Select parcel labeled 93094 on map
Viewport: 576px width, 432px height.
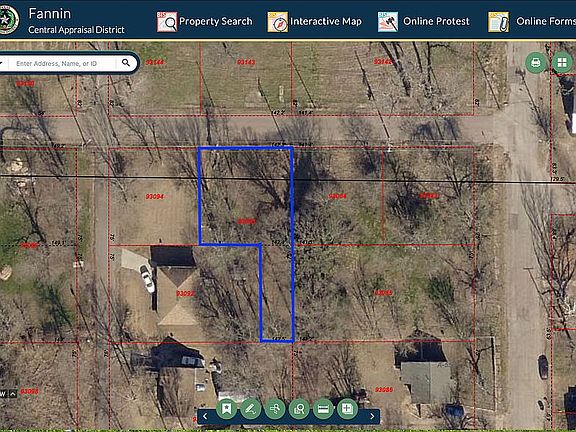click(155, 197)
